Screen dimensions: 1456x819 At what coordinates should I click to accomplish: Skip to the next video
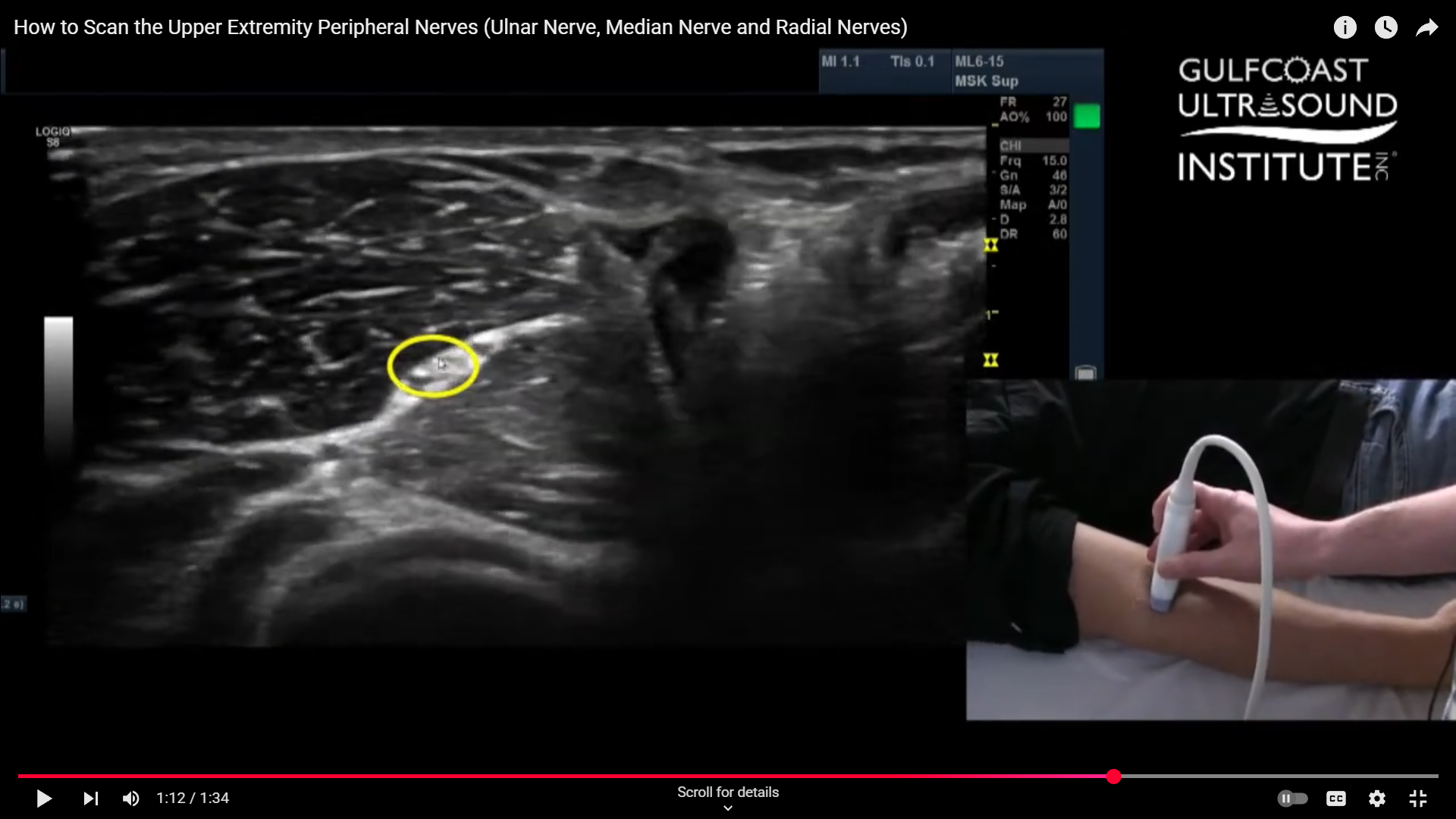click(x=91, y=799)
